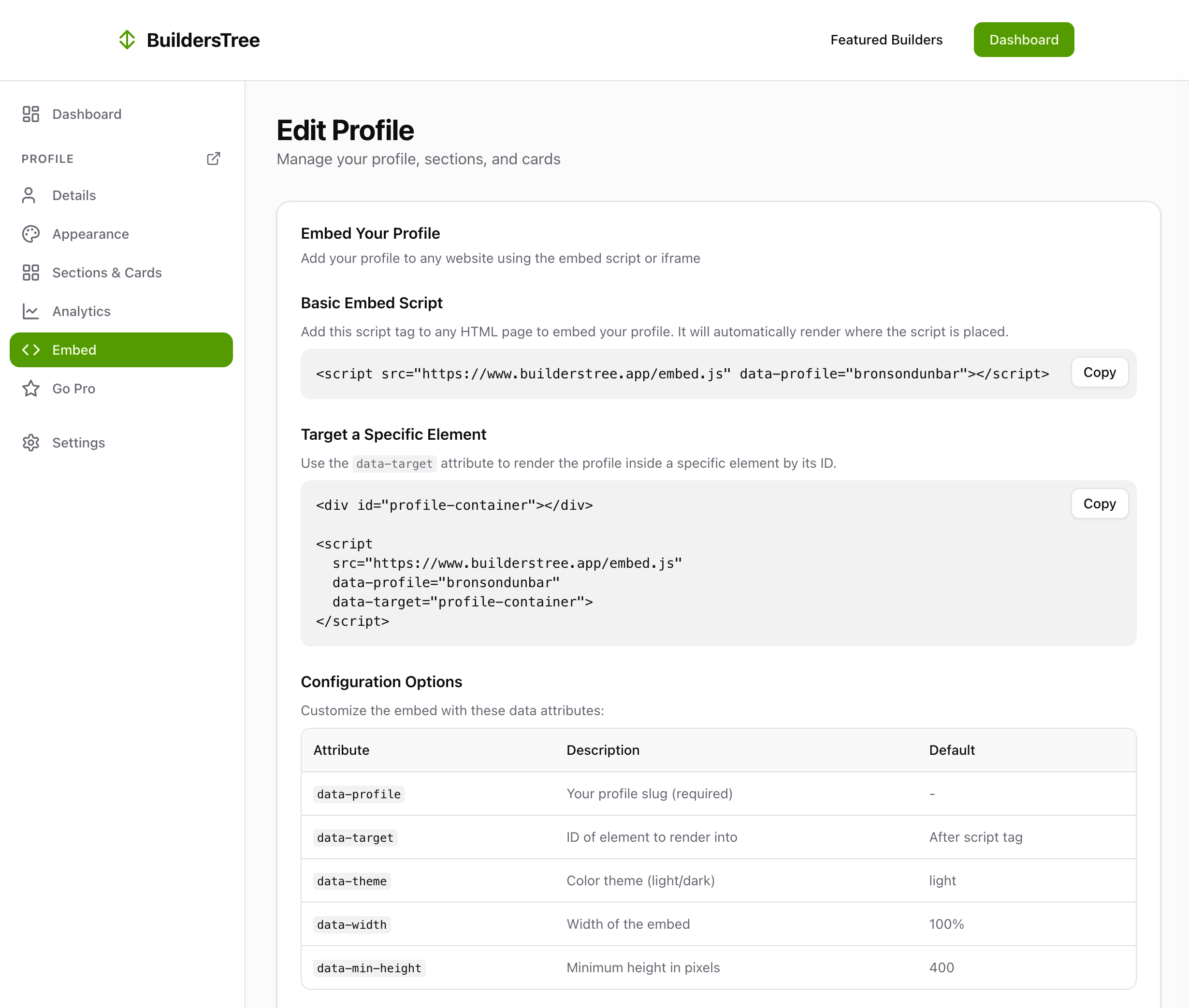This screenshot has width=1189, height=1008.
Task: Open the Featured Builders link
Action: coord(886,40)
